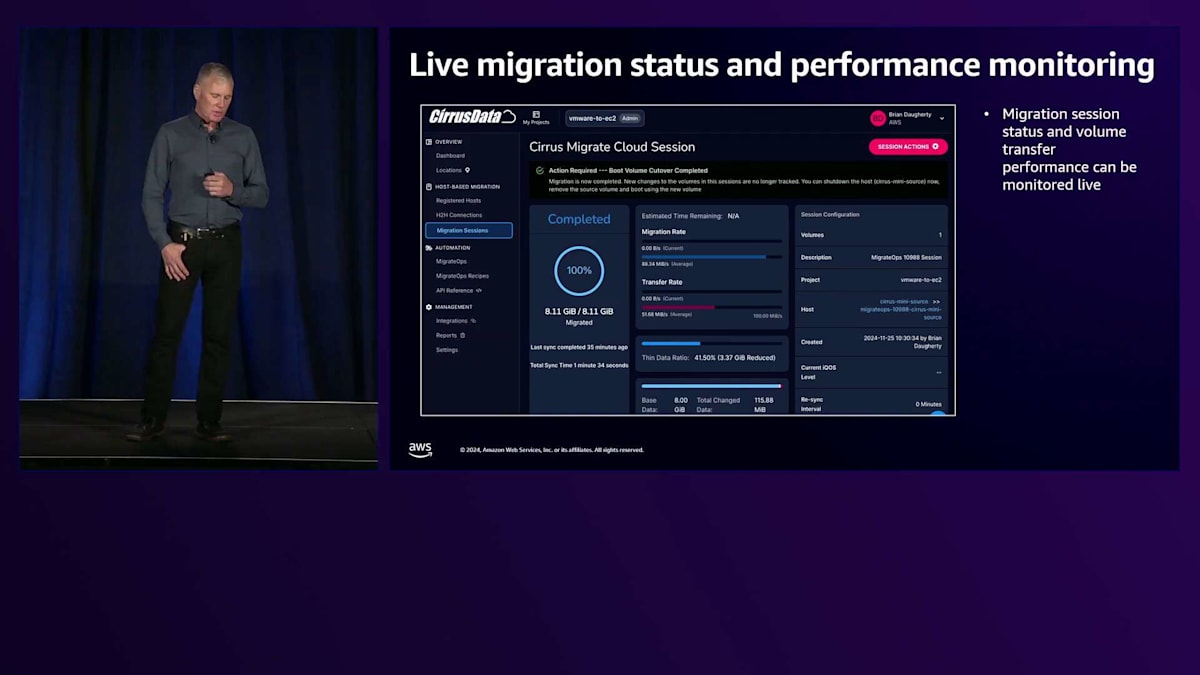The width and height of the screenshot is (1200, 675).
Task: Click the Overview section icon
Action: (x=429, y=142)
